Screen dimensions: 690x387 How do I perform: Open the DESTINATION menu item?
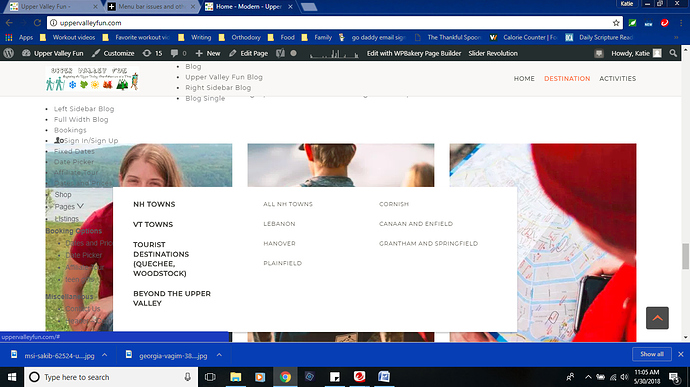(x=567, y=78)
